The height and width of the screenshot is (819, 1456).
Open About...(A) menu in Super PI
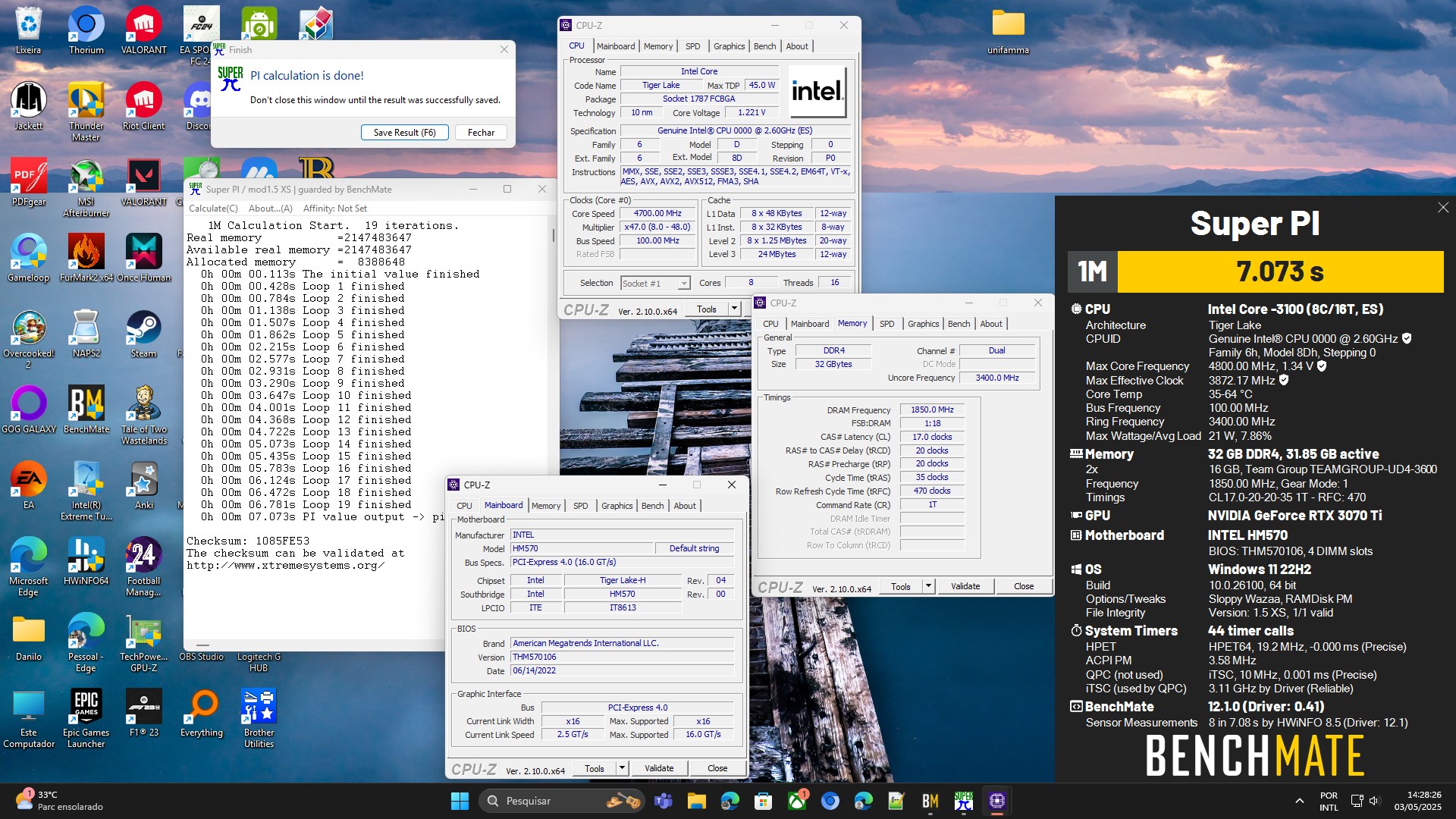[x=270, y=209]
